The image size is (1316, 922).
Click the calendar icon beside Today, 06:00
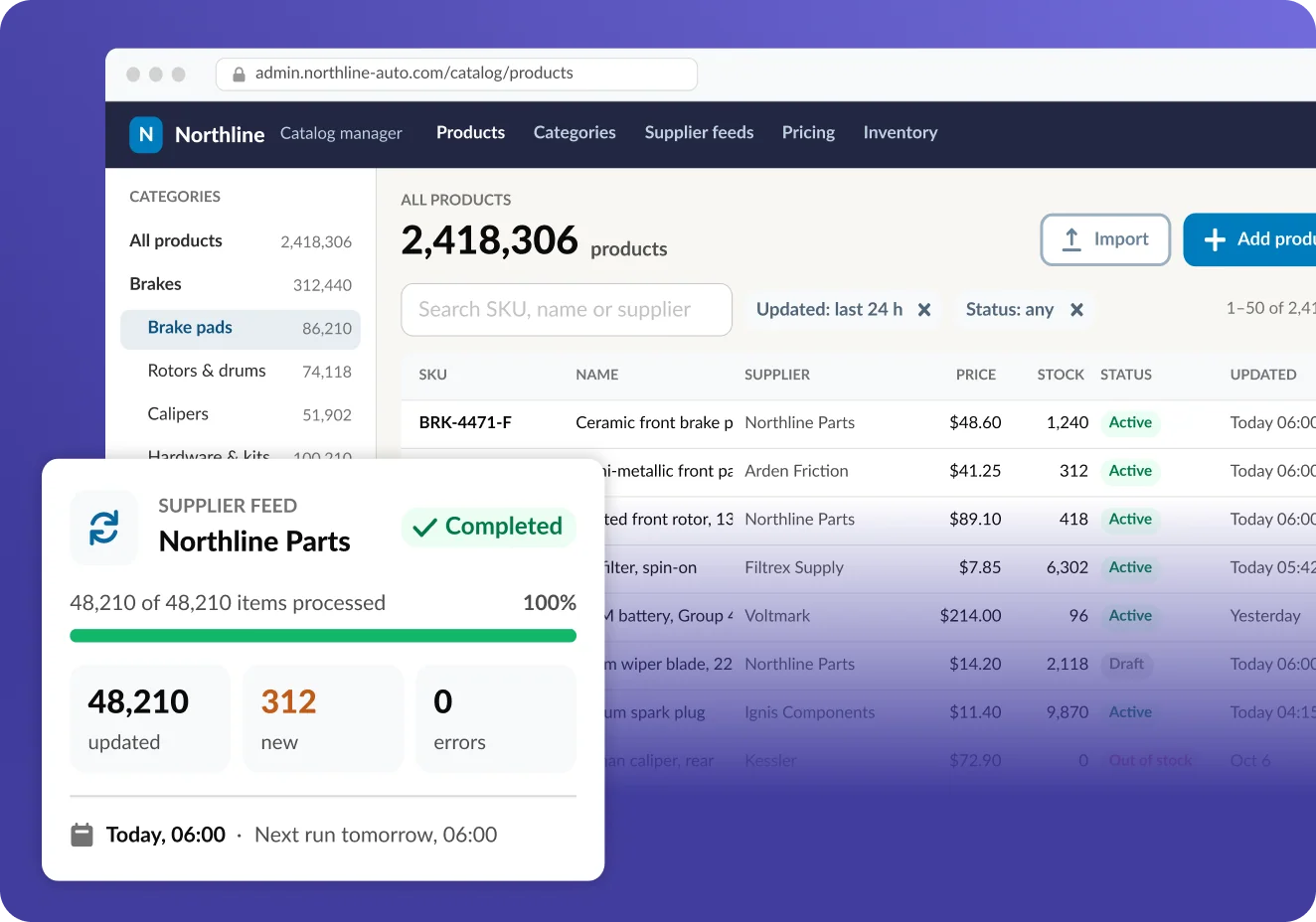click(x=82, y=835)
